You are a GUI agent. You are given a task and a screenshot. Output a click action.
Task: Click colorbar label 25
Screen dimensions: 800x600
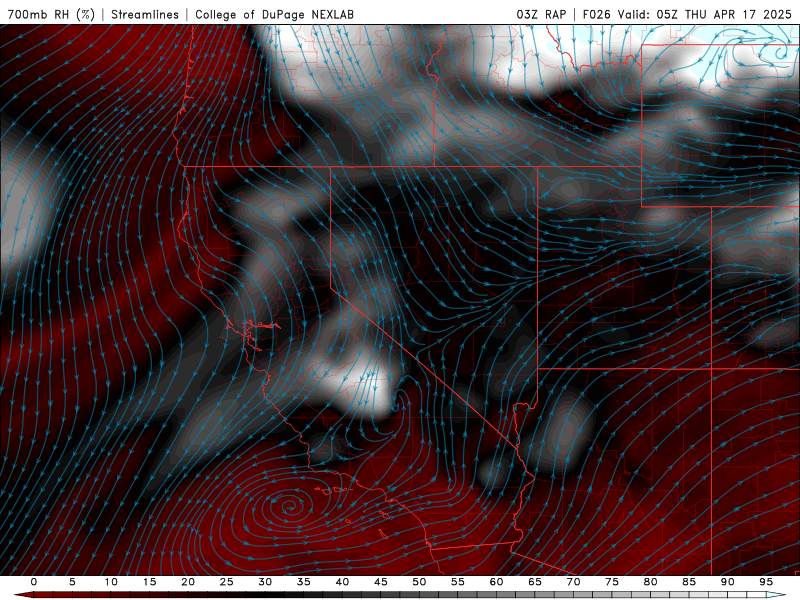(x=227, y=582)
